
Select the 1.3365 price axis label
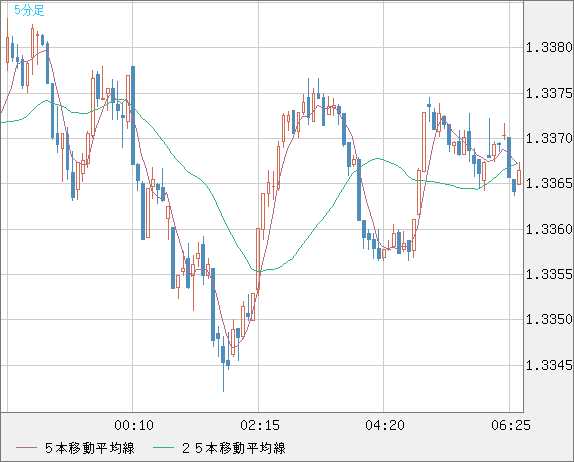(549, 183)
